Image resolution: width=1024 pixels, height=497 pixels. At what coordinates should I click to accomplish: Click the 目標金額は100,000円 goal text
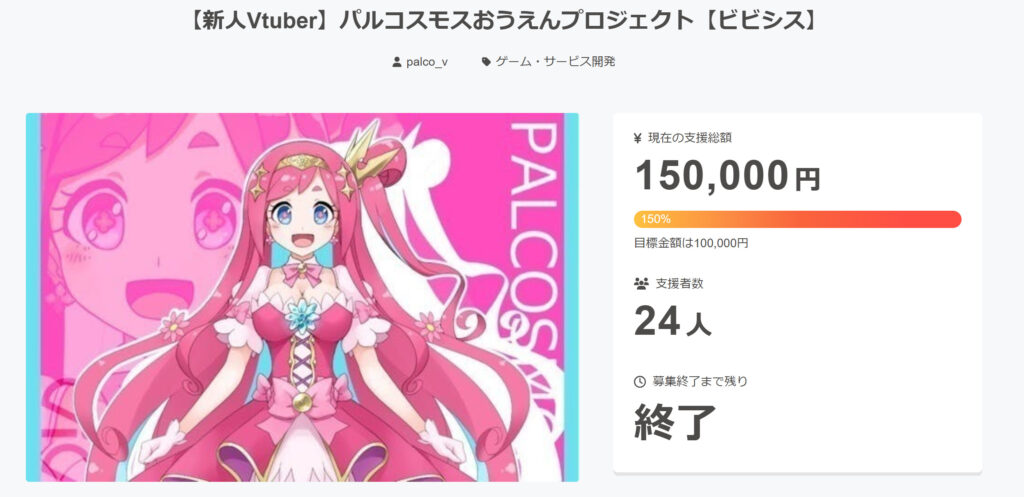691,243
